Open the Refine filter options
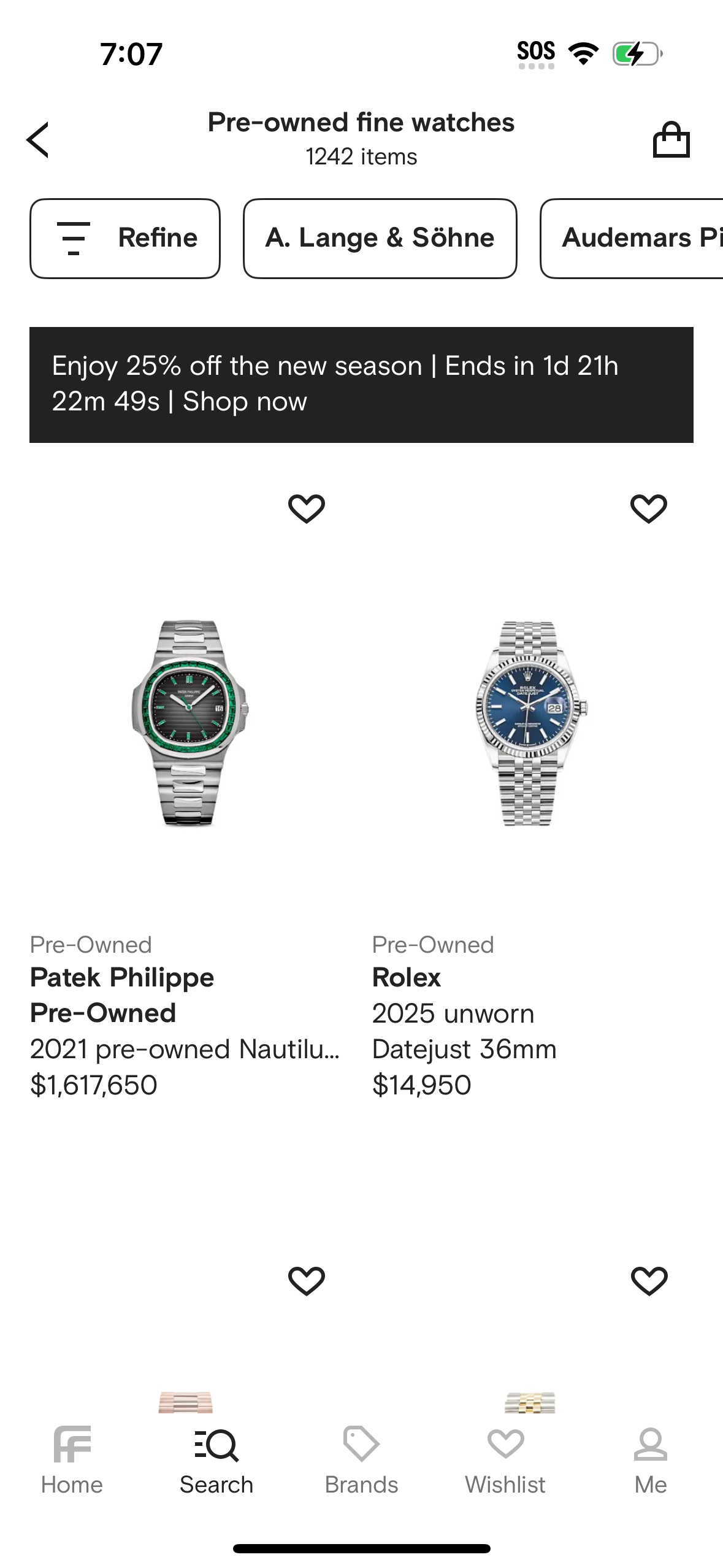Viewport: 723px width, 1568px height. [x=125, y=238]
